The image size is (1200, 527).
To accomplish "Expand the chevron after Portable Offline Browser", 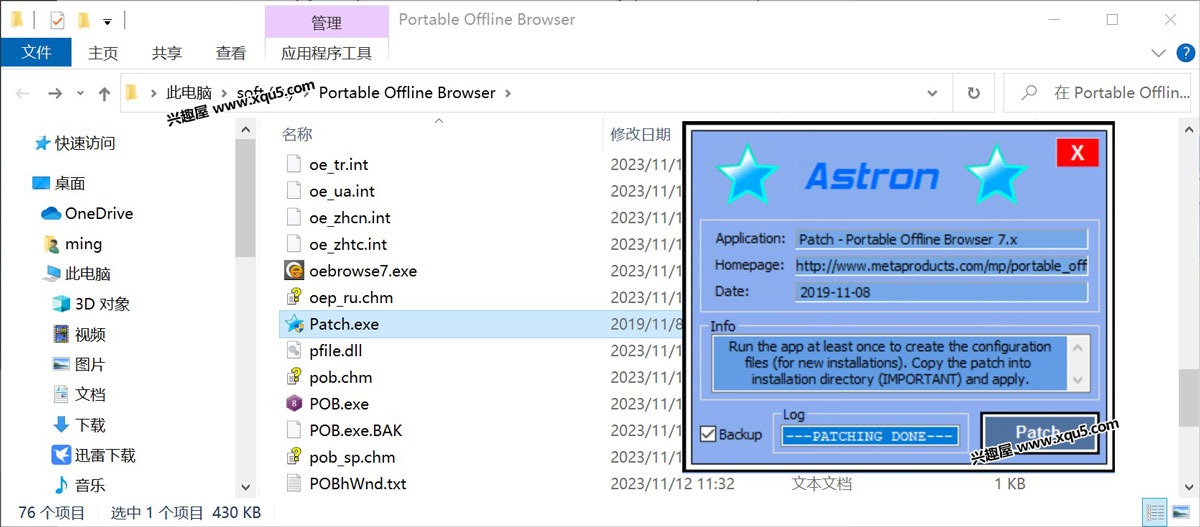I will [x=507, y=93].
